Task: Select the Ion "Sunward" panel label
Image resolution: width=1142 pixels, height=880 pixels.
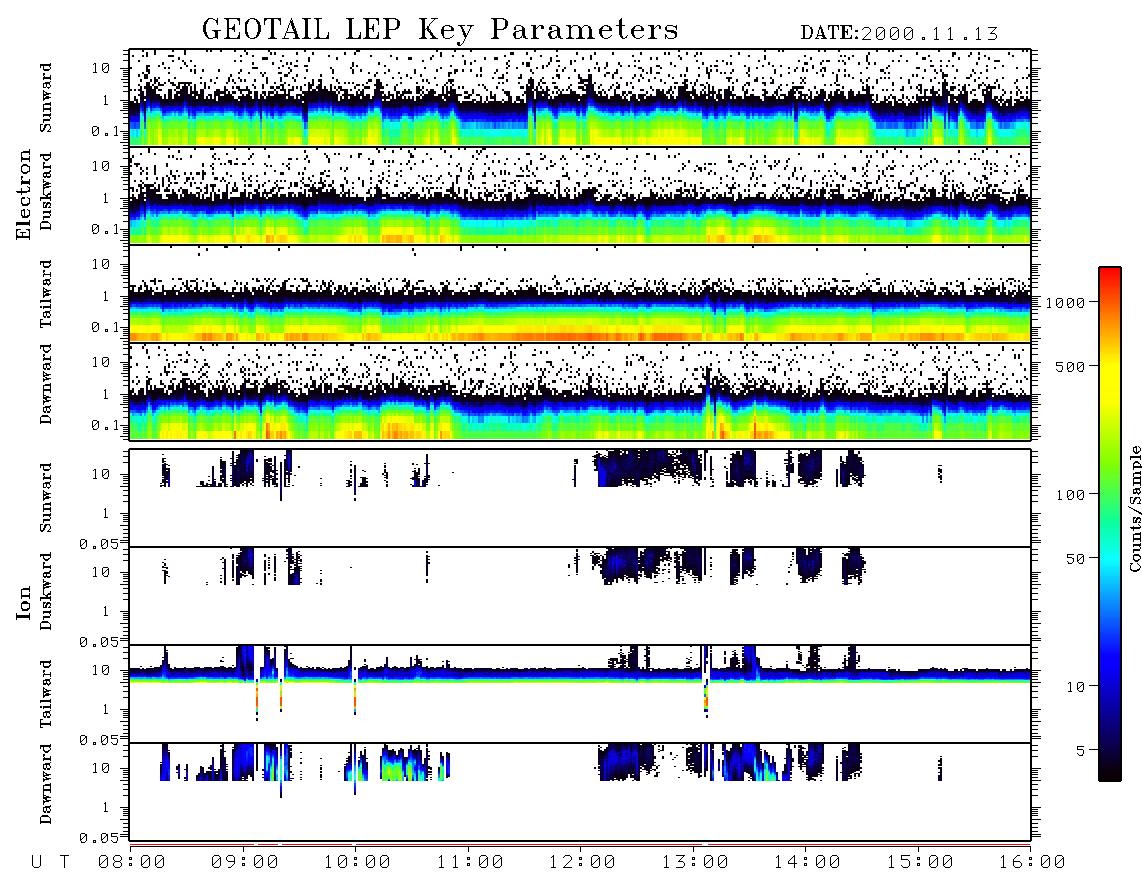Action: (x=46, y=498)
